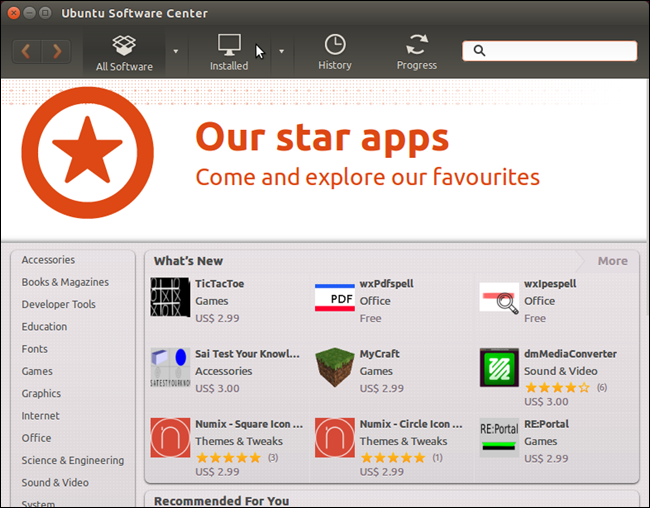Select the Education category
The height and width of the screenshot is (508, 650).
[x=44, y=327]
